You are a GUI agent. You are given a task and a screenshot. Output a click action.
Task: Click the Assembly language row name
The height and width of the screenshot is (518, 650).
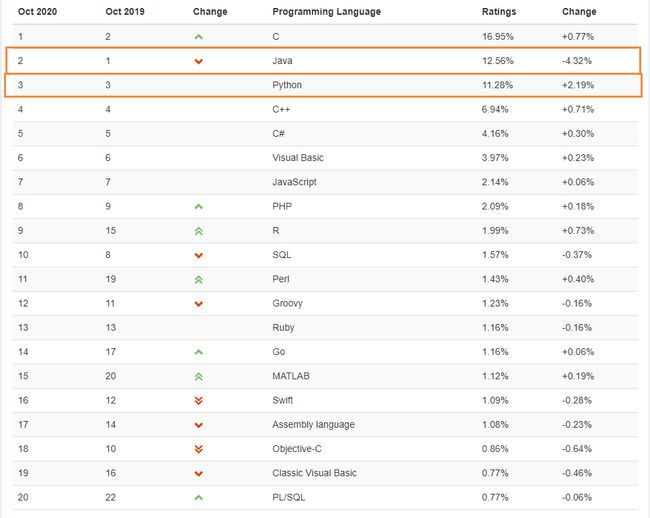tap(313, 425)
